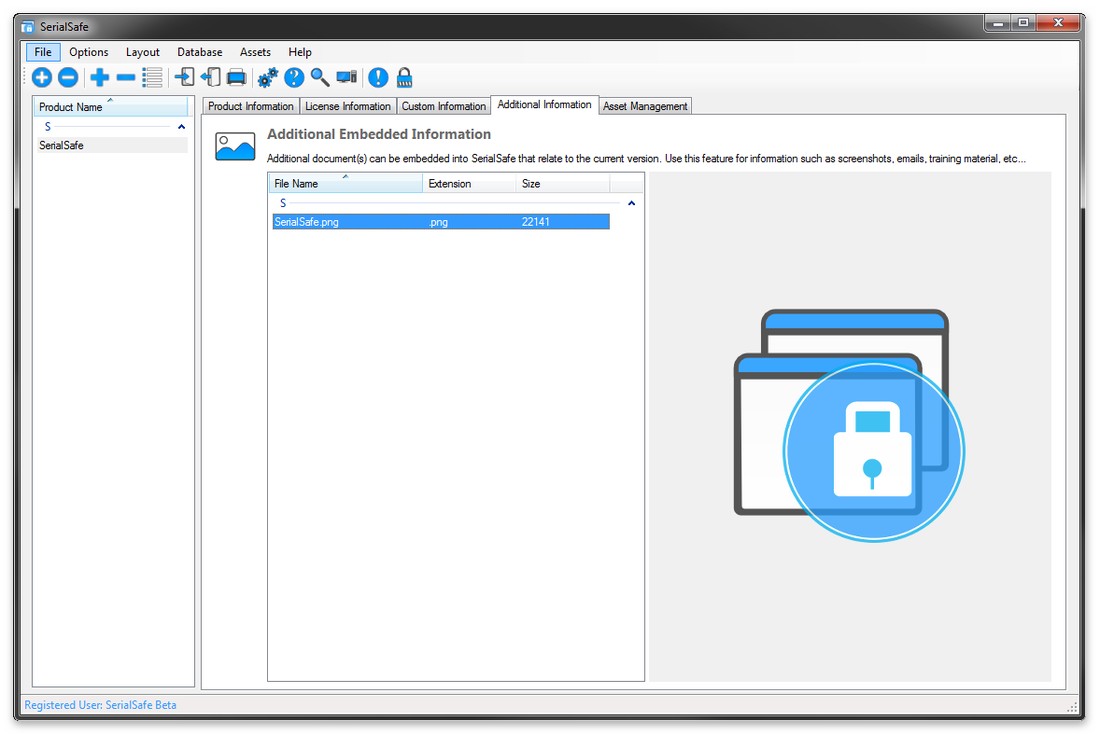Open settings with the gears icon
The height and width of the screenshot is (735, 1100).
(267, 77)
